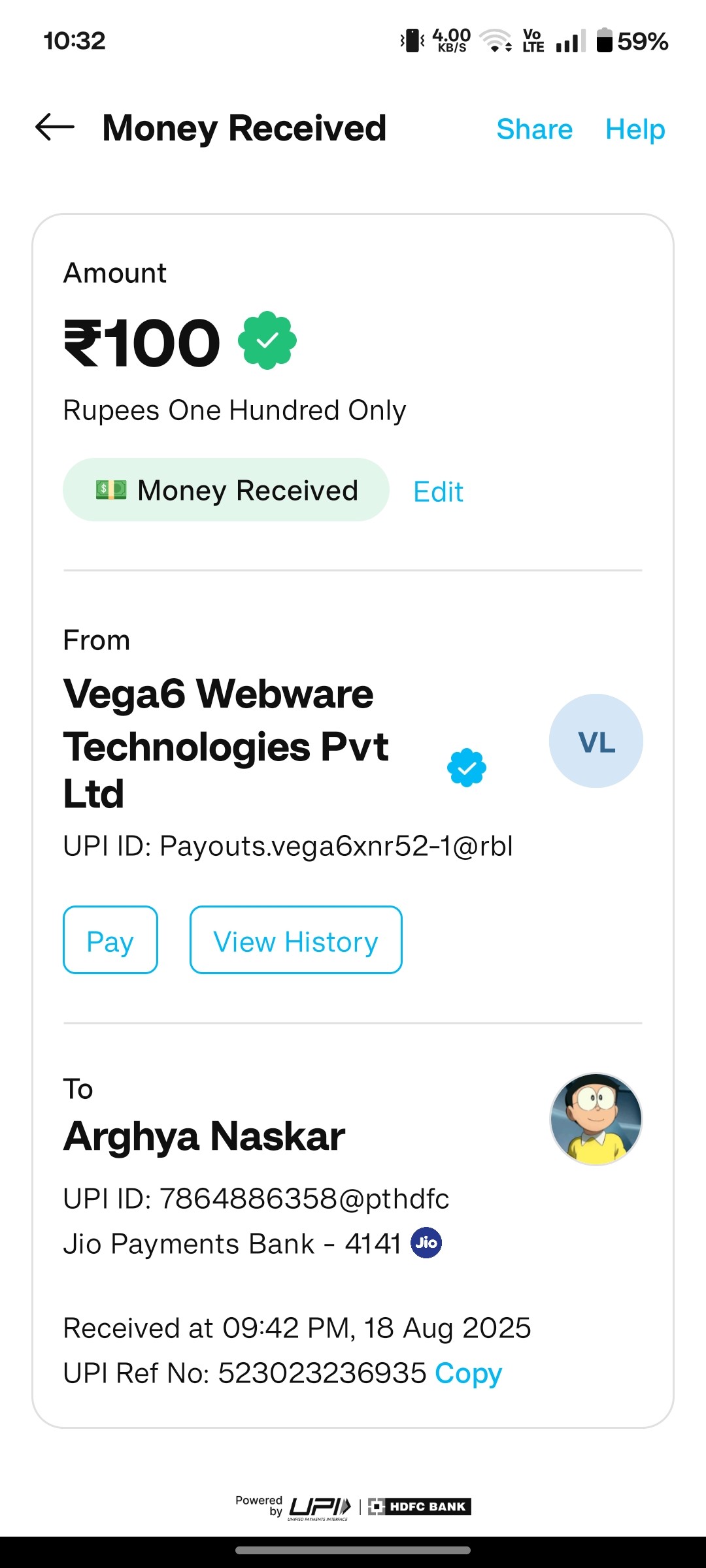Edit the Money Received tag
Screen dimensions: 706x1568
(438, 491)
